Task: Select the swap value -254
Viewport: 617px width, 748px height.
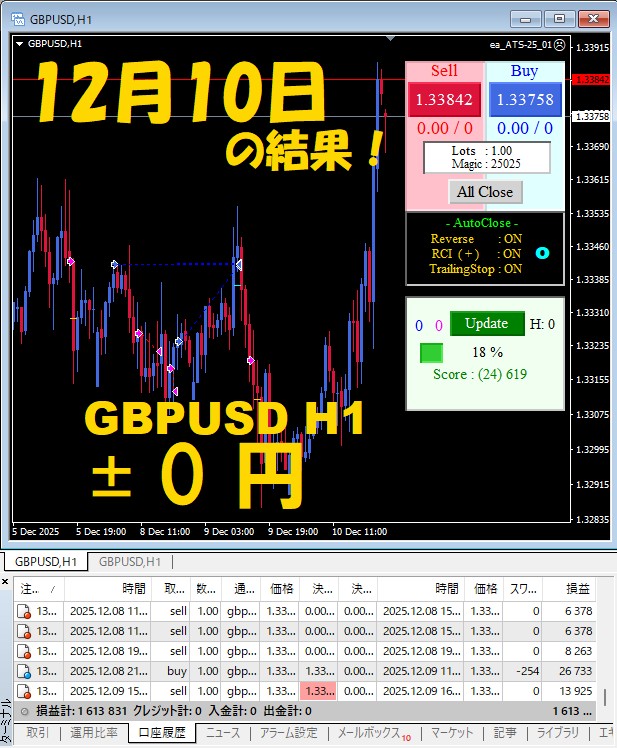Action: tap(527, 671)
